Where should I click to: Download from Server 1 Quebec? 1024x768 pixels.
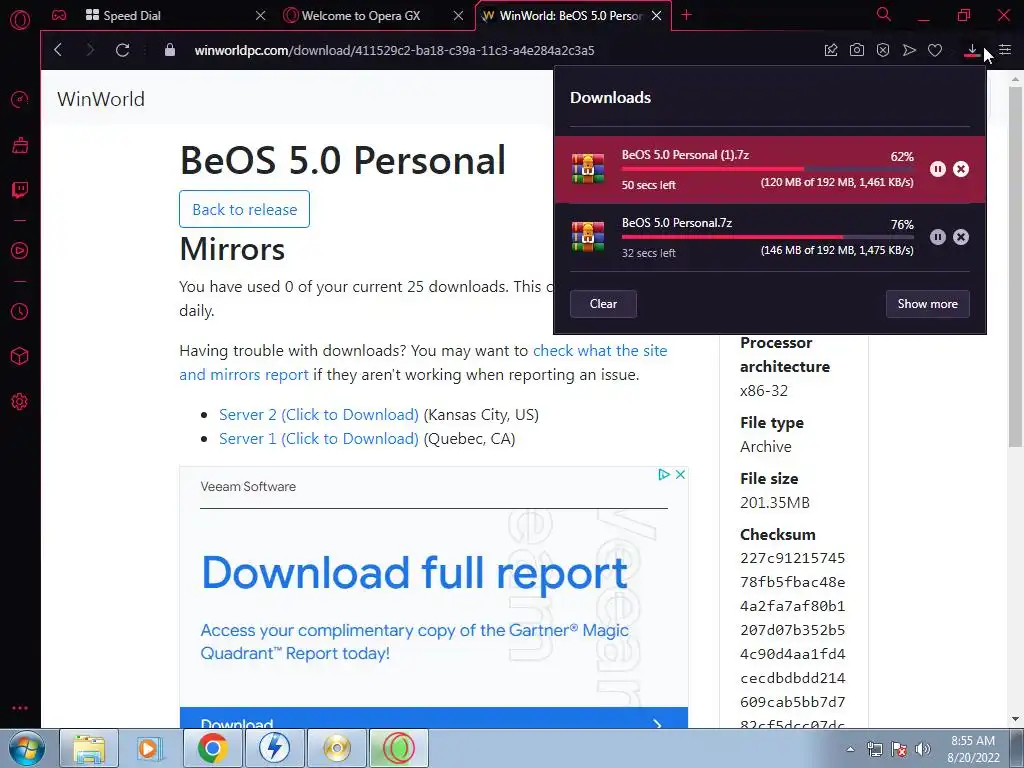(x=319, y=439)
